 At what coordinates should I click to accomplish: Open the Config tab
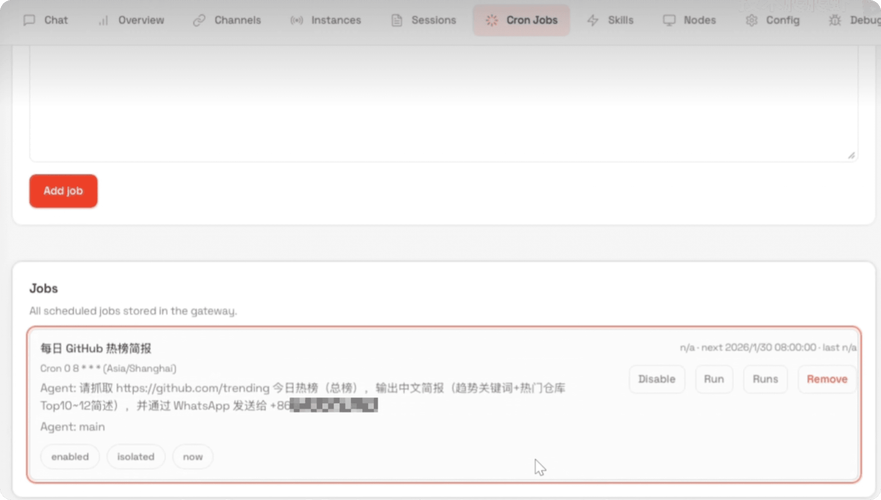pyautogui.click(x=773, y=20)
